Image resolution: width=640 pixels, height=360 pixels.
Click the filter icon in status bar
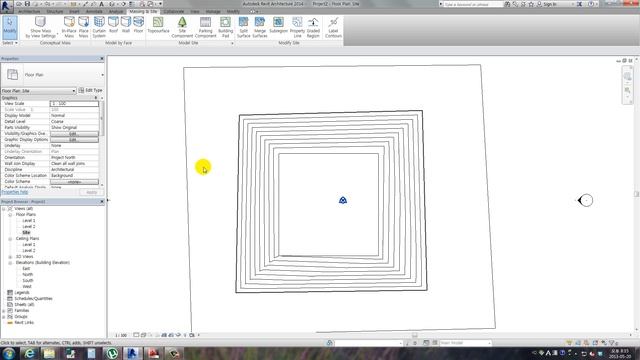(611, 343)
